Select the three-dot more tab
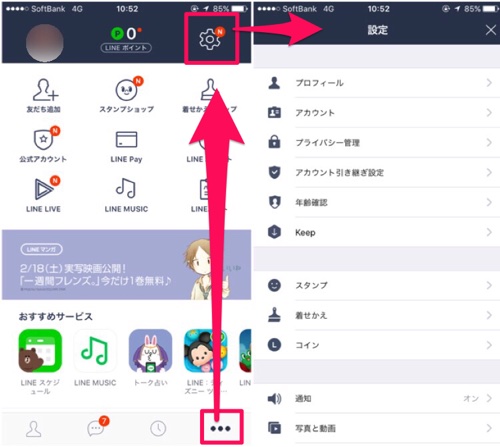Image resolution: width=500 pixels, height=447 pixels. [x=220, y=428]
